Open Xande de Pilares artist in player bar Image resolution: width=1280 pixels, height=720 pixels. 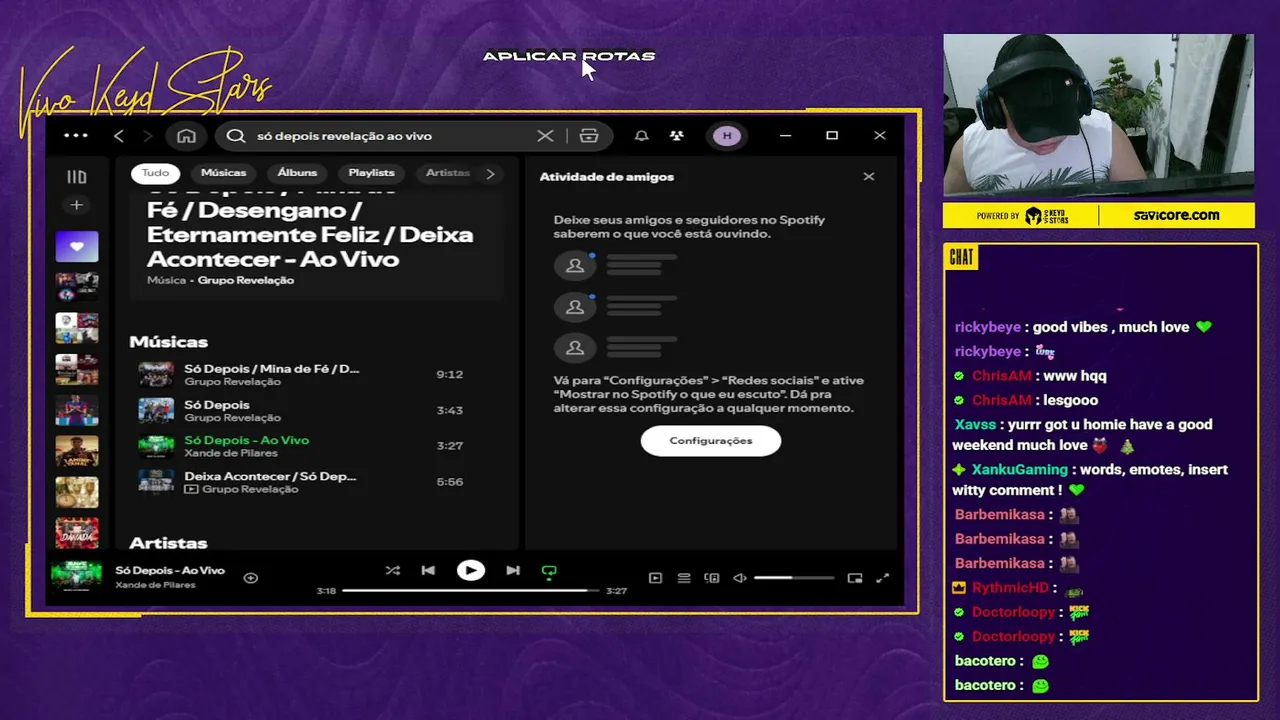(x=155, y=584)
